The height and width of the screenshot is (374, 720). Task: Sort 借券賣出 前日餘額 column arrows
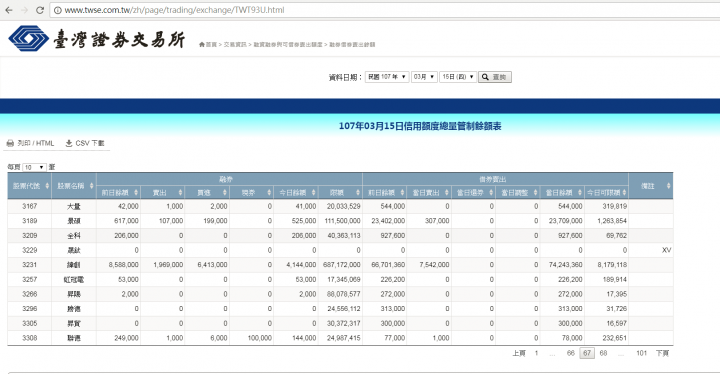click(x=402, y=193)
